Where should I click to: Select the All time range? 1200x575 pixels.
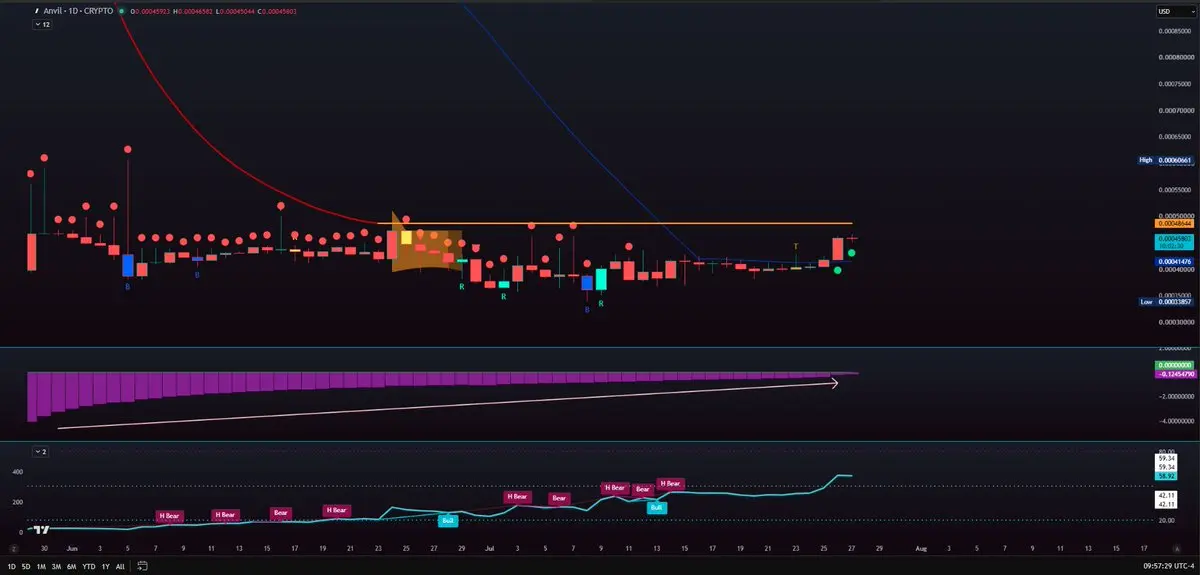(x=120, y=566)
